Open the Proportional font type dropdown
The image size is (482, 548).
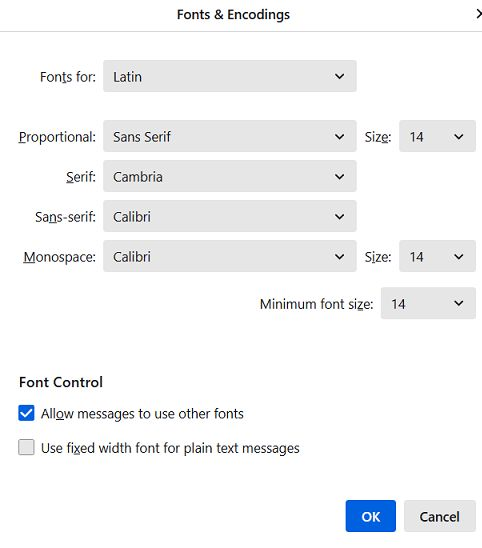click(x=230, y=136)
